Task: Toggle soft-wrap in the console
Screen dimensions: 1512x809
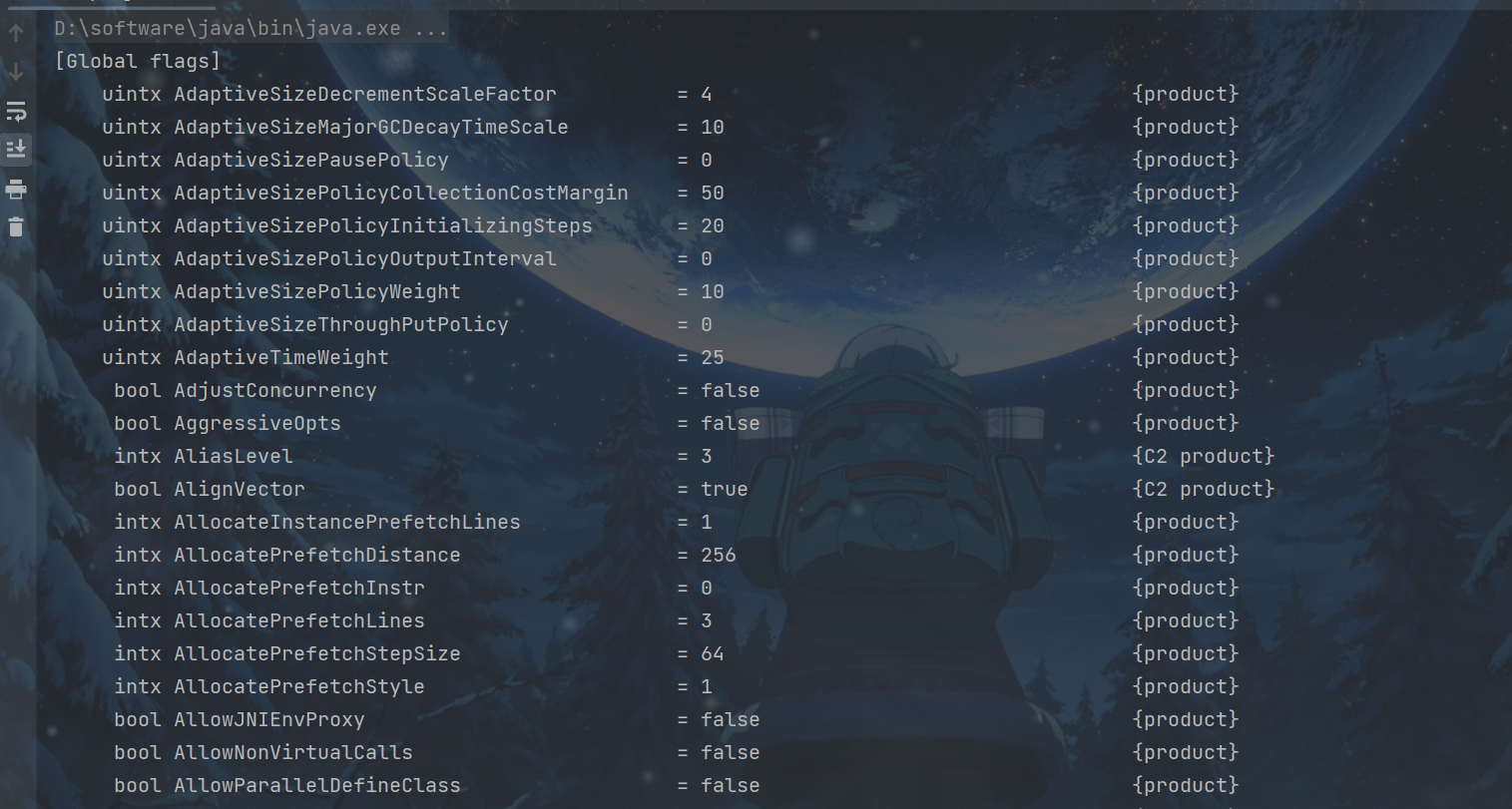Action: click(16, 111)
